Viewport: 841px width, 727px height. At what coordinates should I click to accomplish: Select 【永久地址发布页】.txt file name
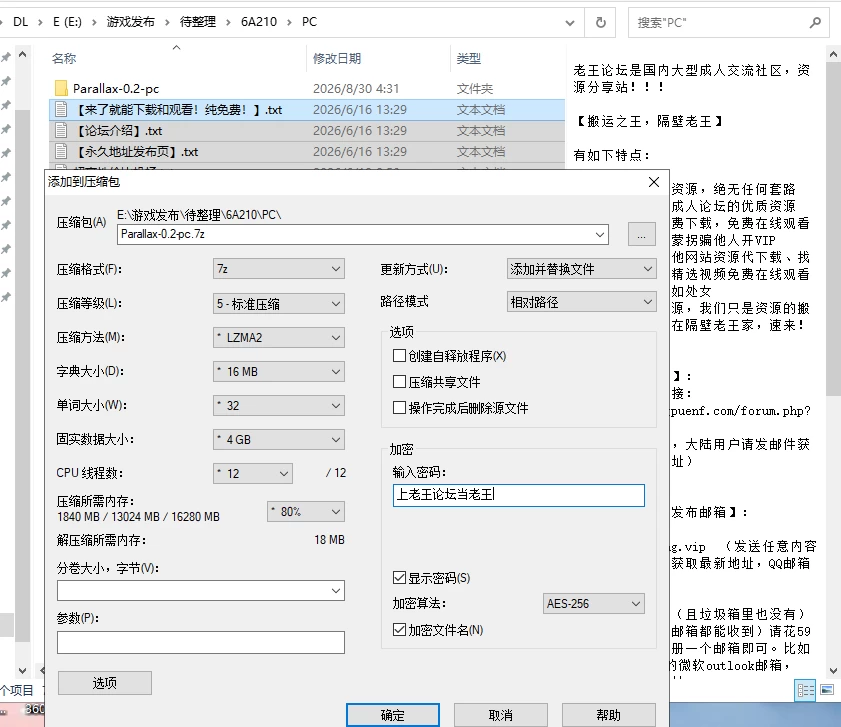point(136,151)
